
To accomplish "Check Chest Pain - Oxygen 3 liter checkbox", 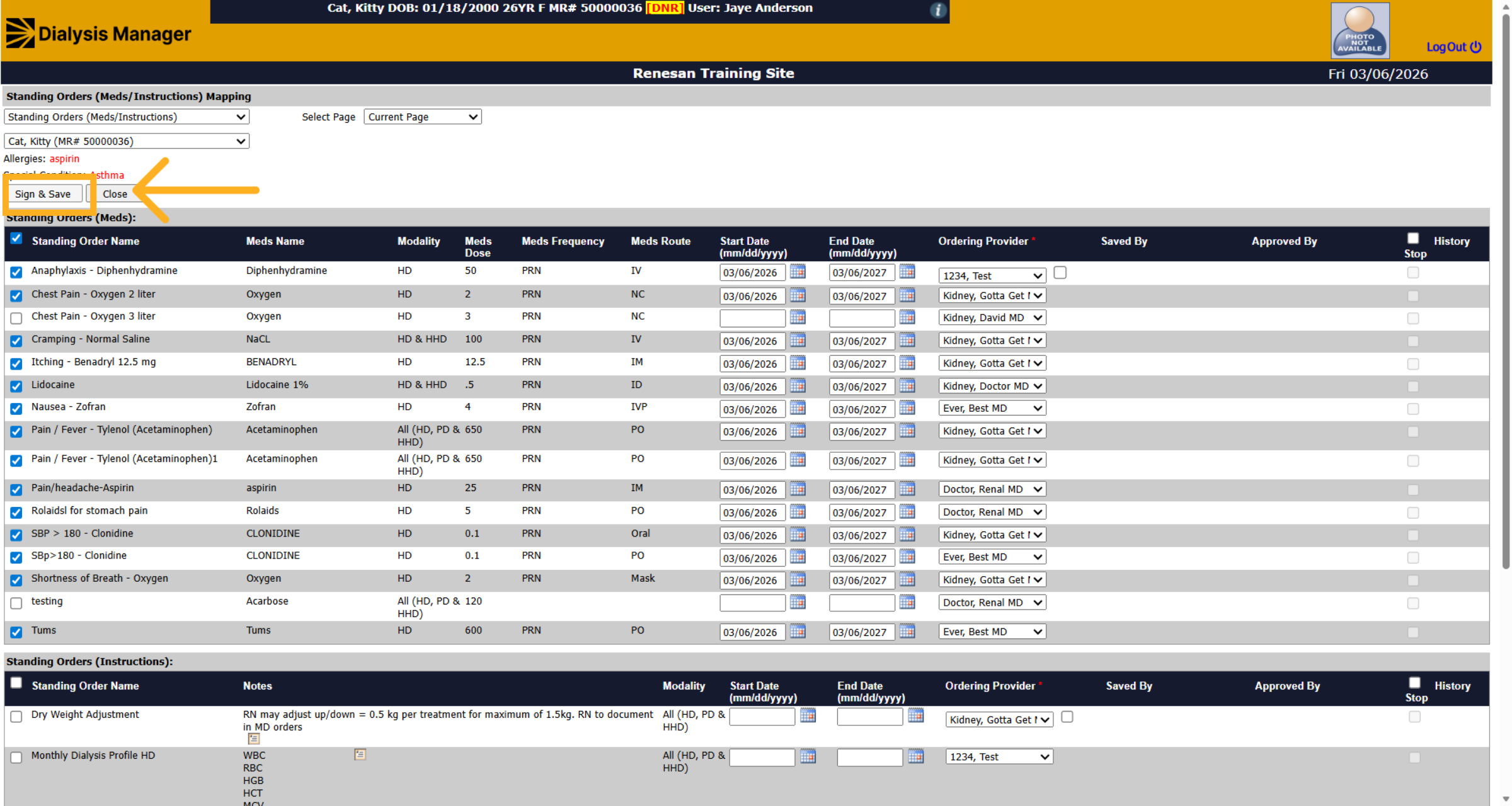I will click(16, 318).
